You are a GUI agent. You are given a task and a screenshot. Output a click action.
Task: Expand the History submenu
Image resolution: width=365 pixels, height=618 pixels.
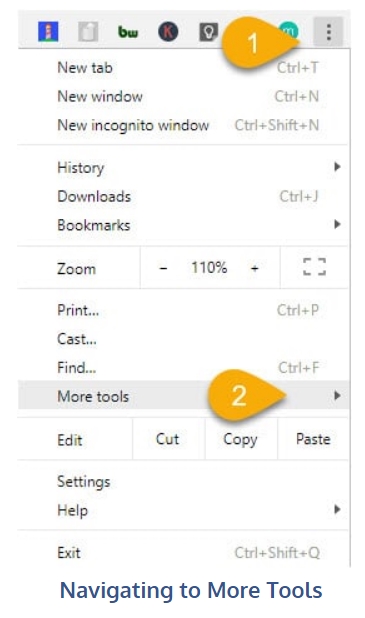tap(183, 168)
